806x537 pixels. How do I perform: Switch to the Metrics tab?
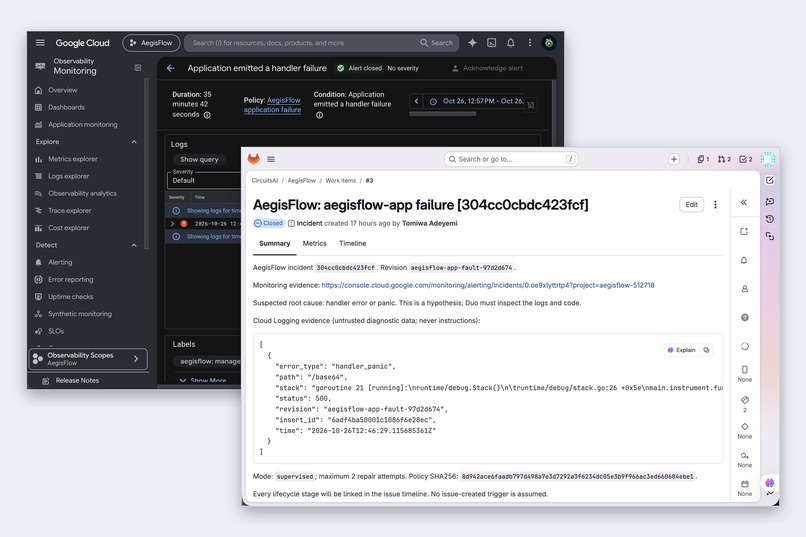coord(315,244)
